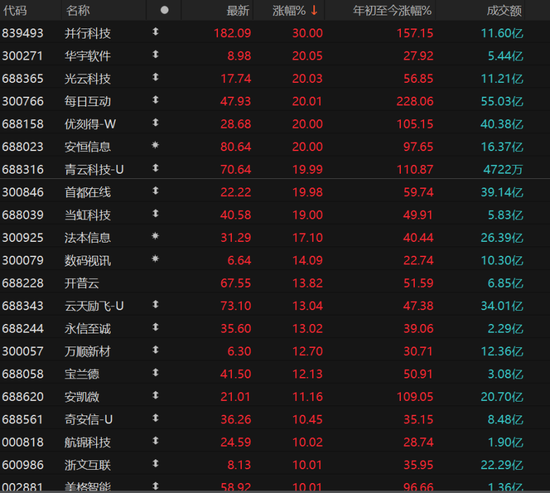Select the 开普云 row price 67.55
This screenshot has width=550, height=493.
[x=235, y=283]
